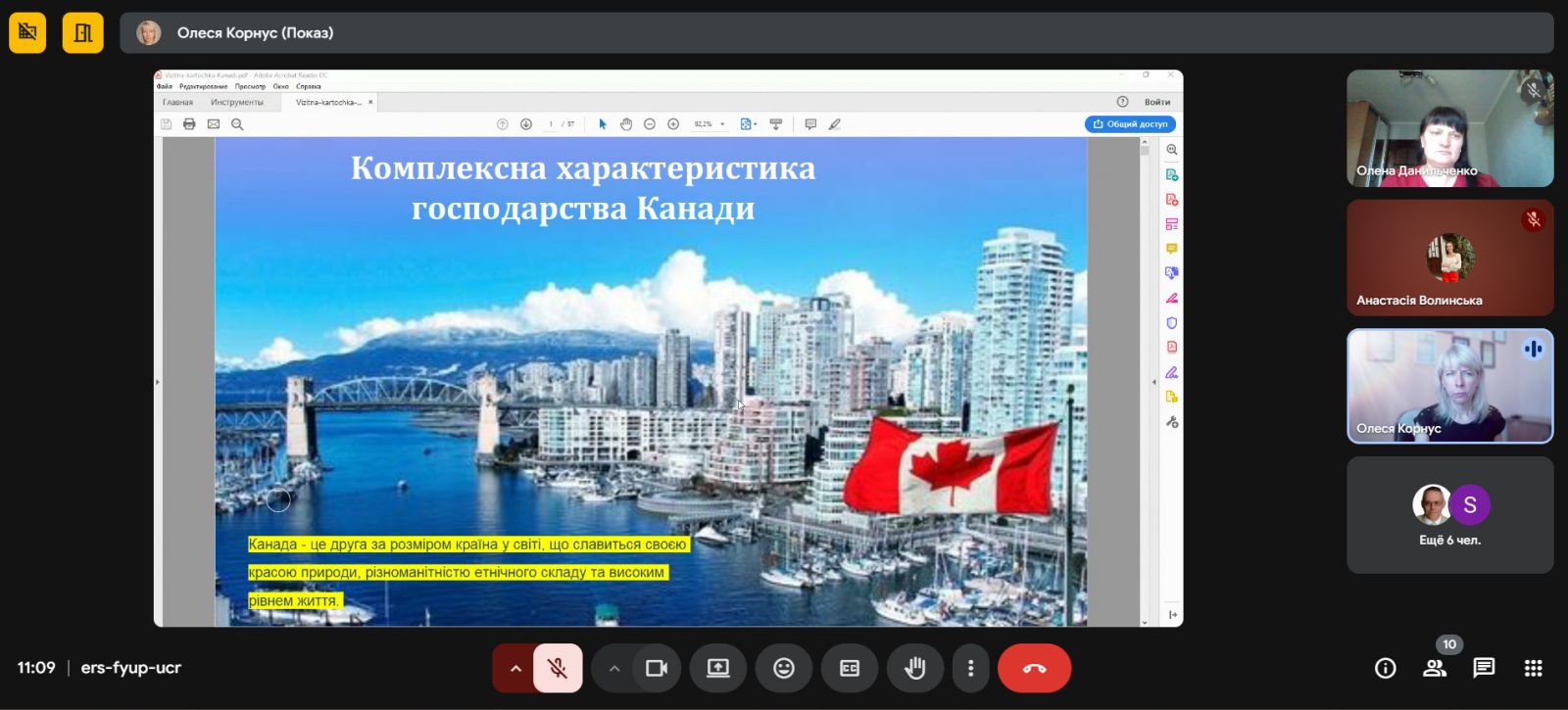Unmute the microphone
Screen dimensions: 1568x710
[557, 668]
